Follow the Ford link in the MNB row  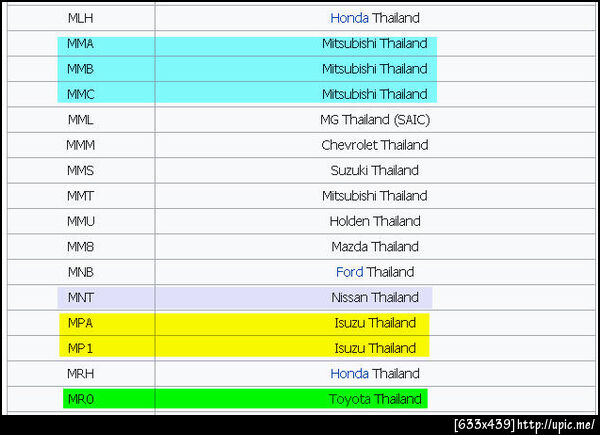pos(349,272)
